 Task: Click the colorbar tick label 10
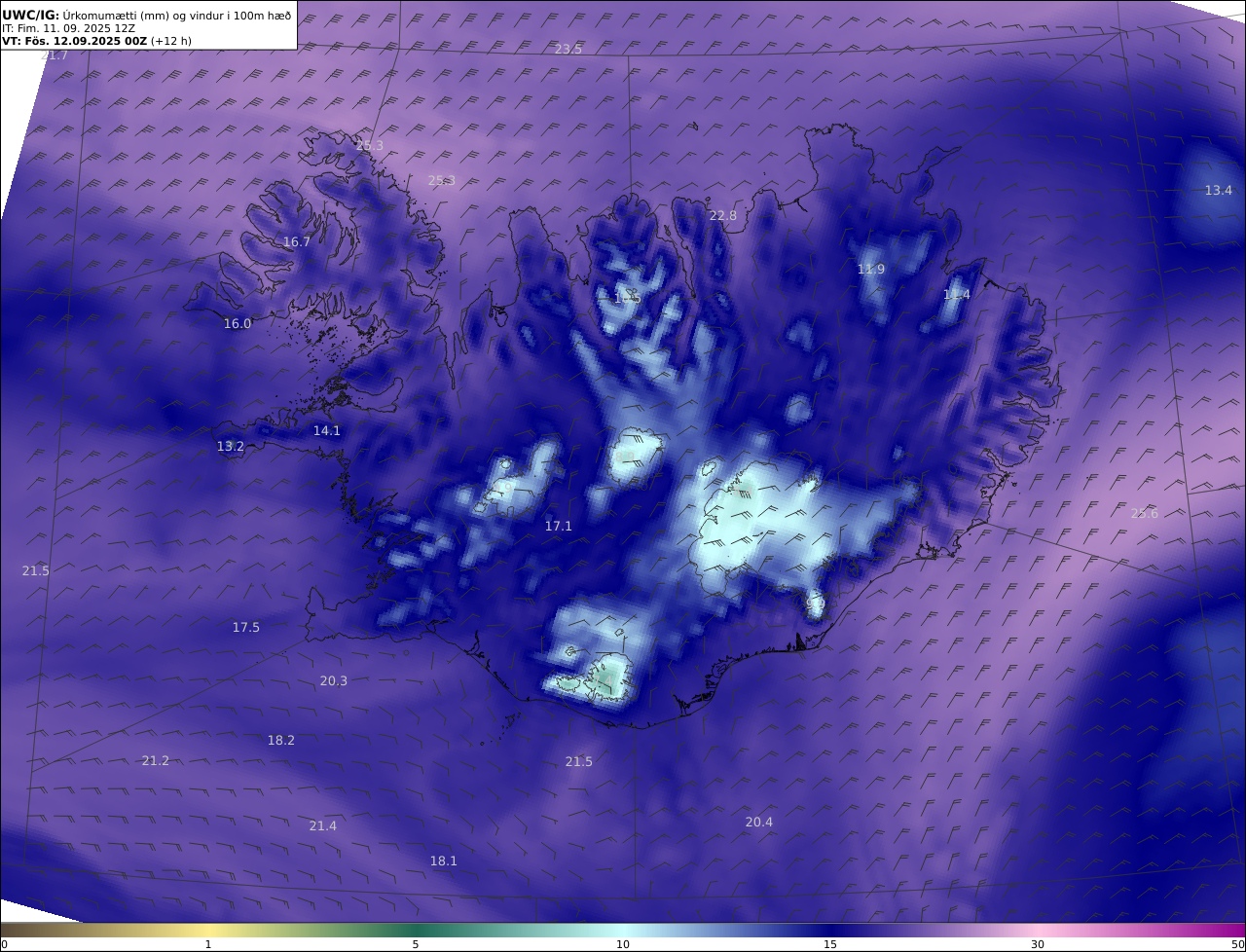click(623, 944)
